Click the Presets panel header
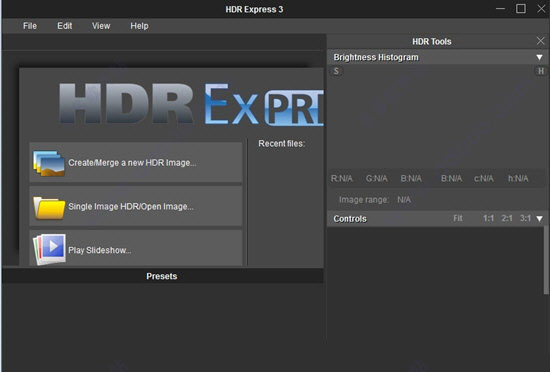Image resolution: width=550 pixels, height=386 pixels. tap(162, 276)
